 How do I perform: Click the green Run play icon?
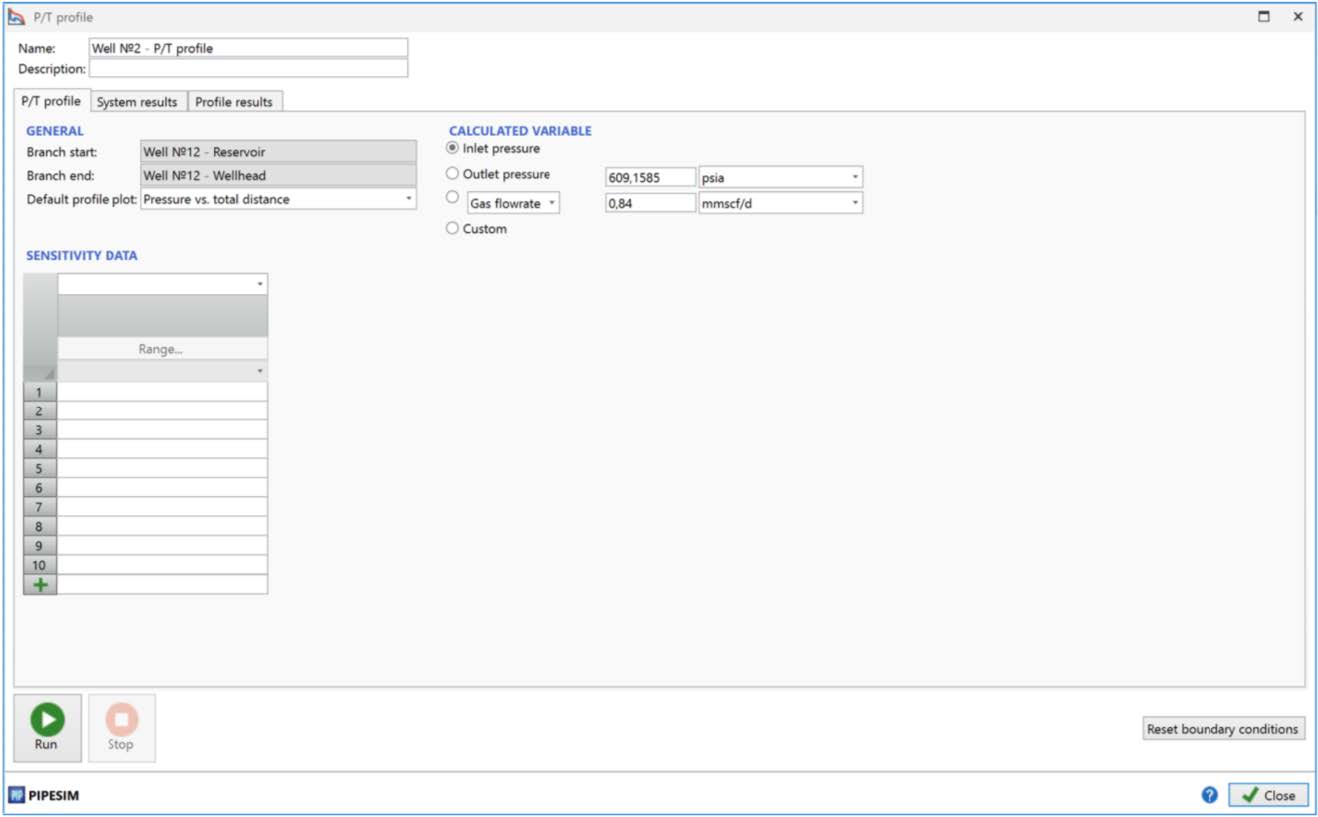coord(46,719)
